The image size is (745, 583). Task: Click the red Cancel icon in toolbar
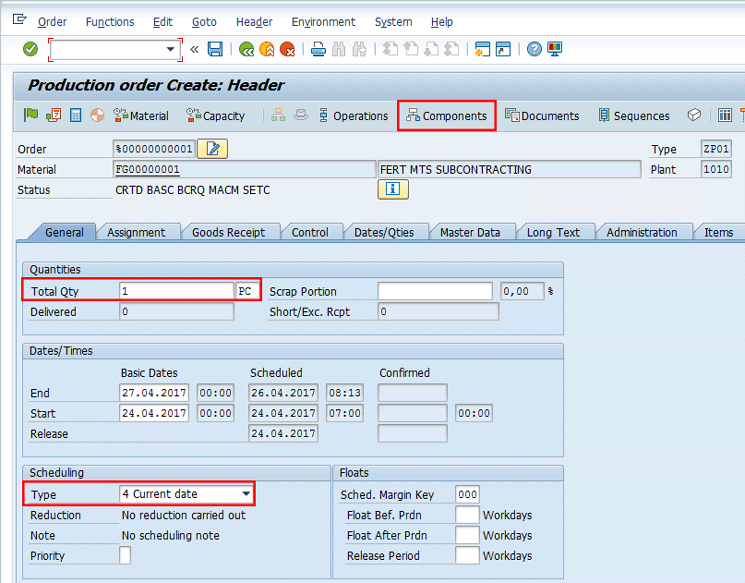point(287,49)
